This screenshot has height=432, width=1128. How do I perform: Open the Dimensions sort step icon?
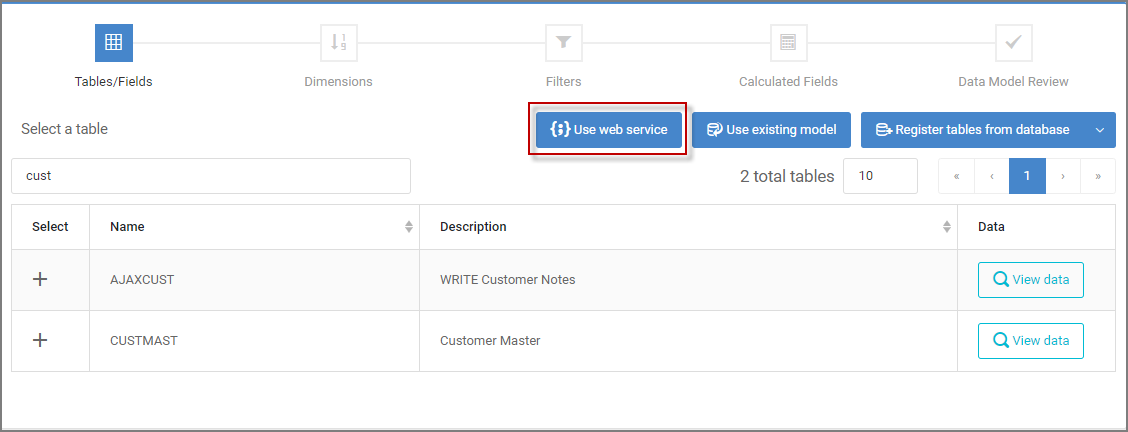point(339,43)
